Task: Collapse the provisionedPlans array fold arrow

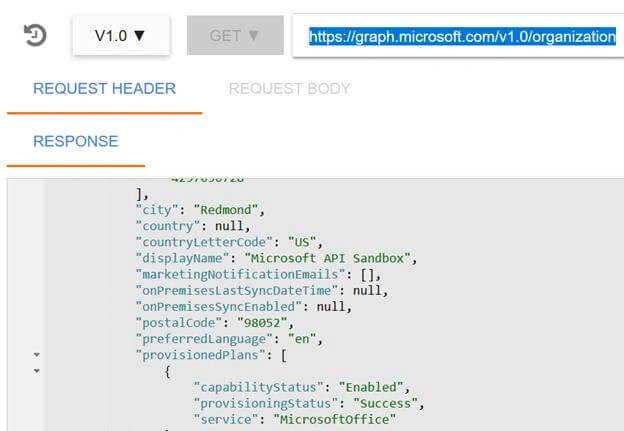Action: [37, 354]
